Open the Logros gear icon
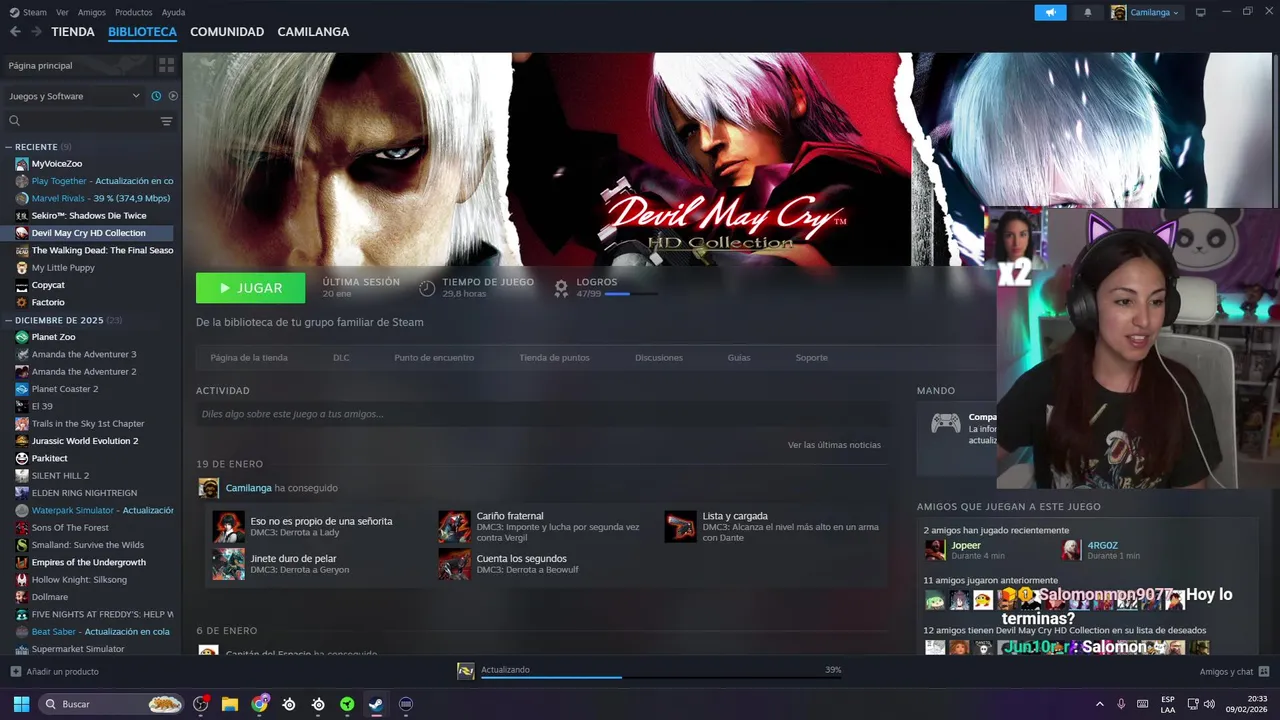 pyautogui.click(x=561, y=288)
